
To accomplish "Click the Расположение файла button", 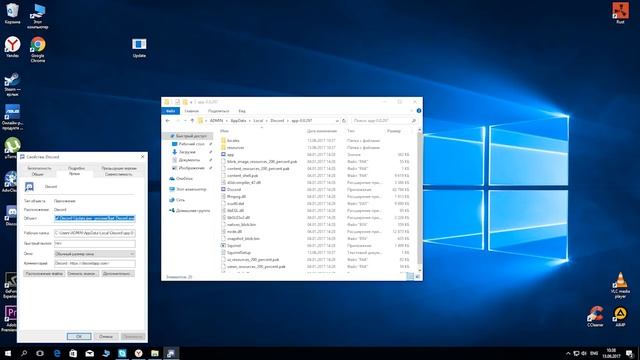I will [44, 273].
